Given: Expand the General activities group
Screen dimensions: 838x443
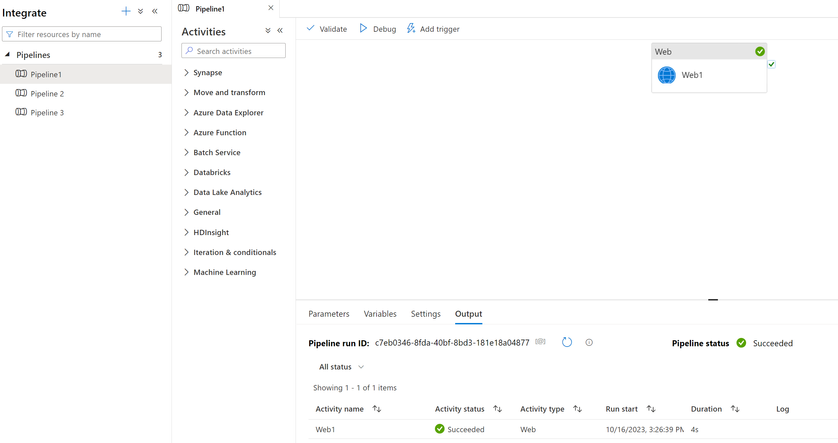Looking at the screenshot, I should [187, 212].
